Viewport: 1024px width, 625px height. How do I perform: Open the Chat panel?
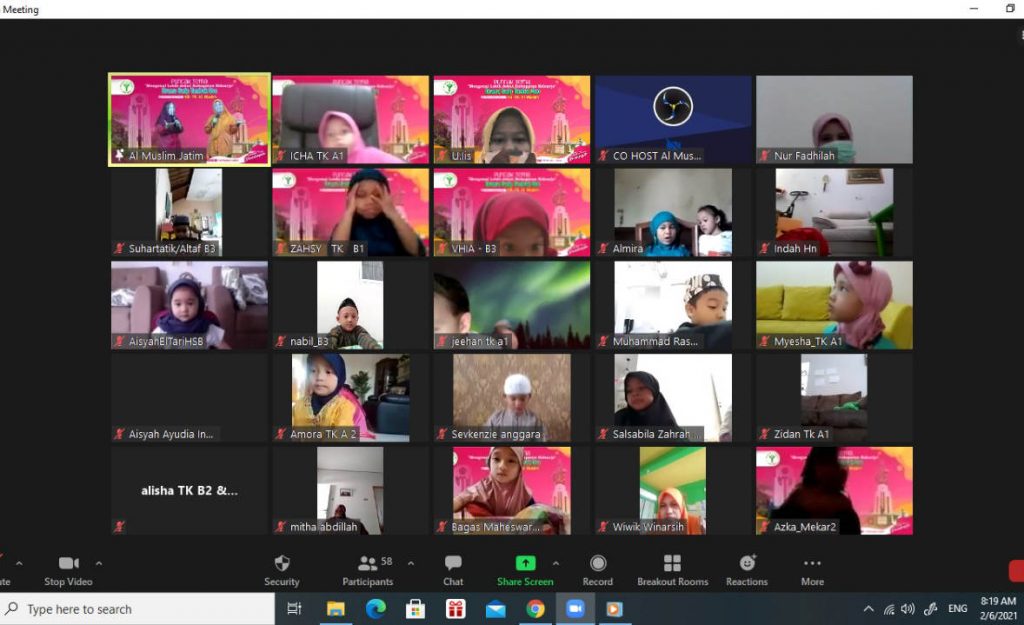pos(453,569)
